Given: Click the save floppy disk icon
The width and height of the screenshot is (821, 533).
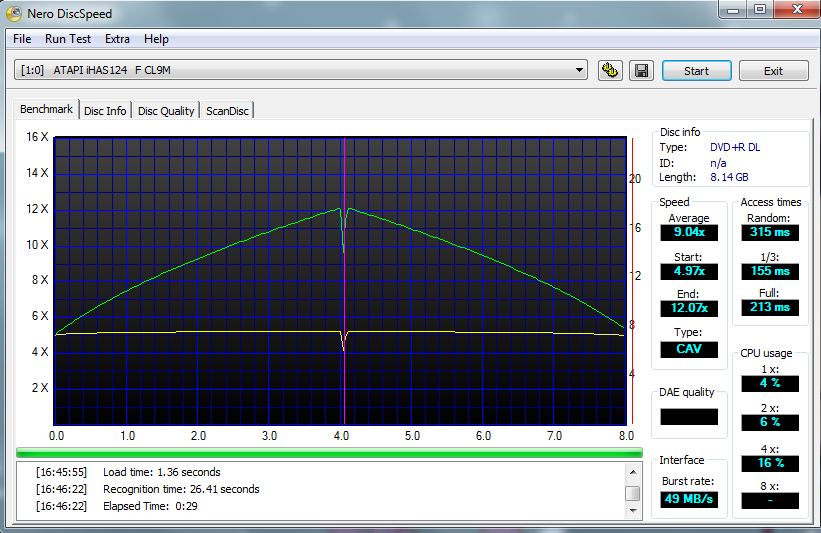Looking at the screenshot, I should pyautogui.click(x=640, y=71).
